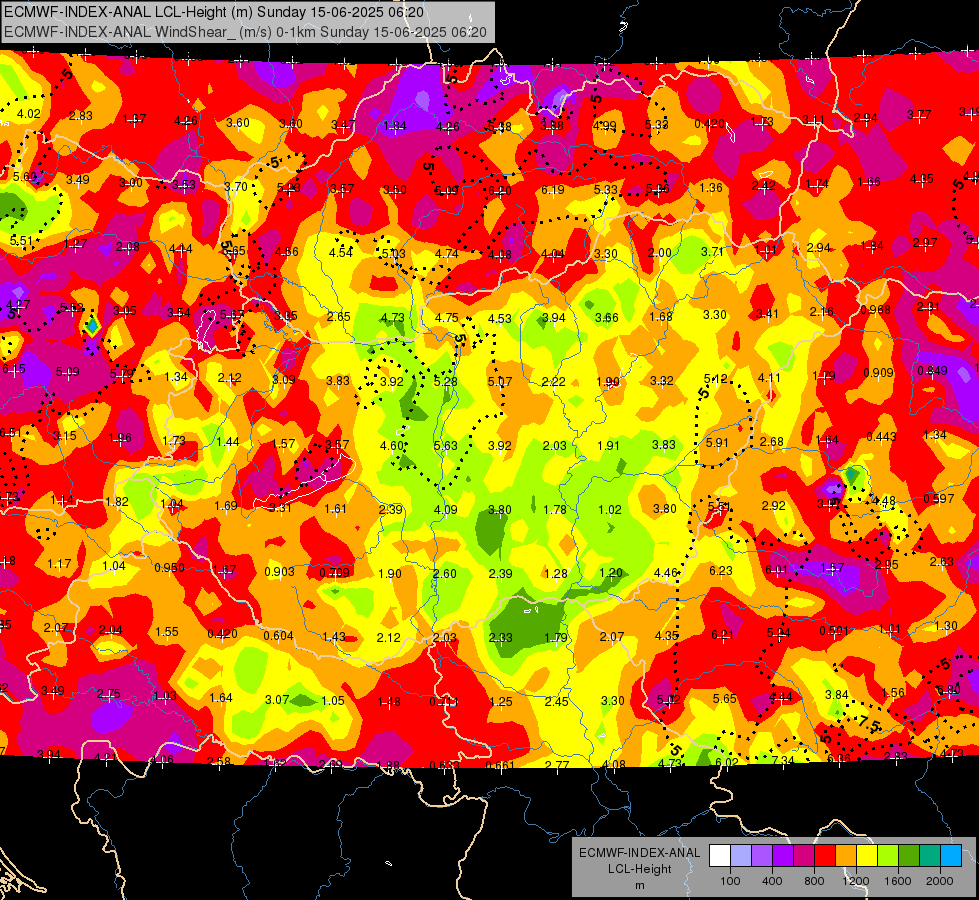This screenshot has height=900, width=979.
Task: Click the value 3.07
Action: [x=277, y=700]
